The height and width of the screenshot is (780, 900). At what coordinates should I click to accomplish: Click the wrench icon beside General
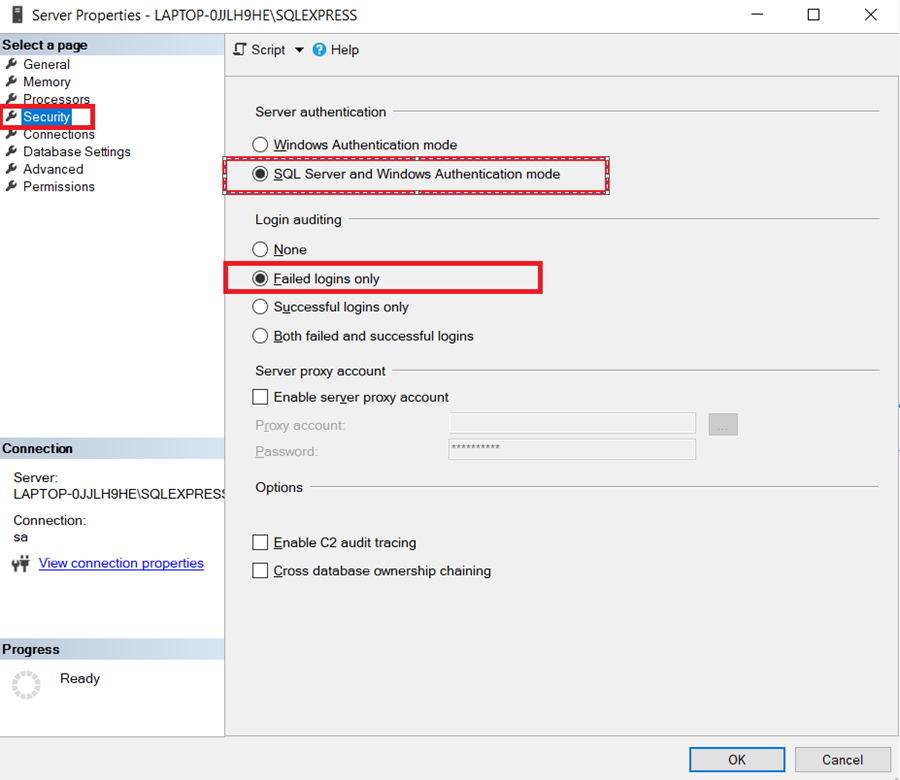[11, 64]
